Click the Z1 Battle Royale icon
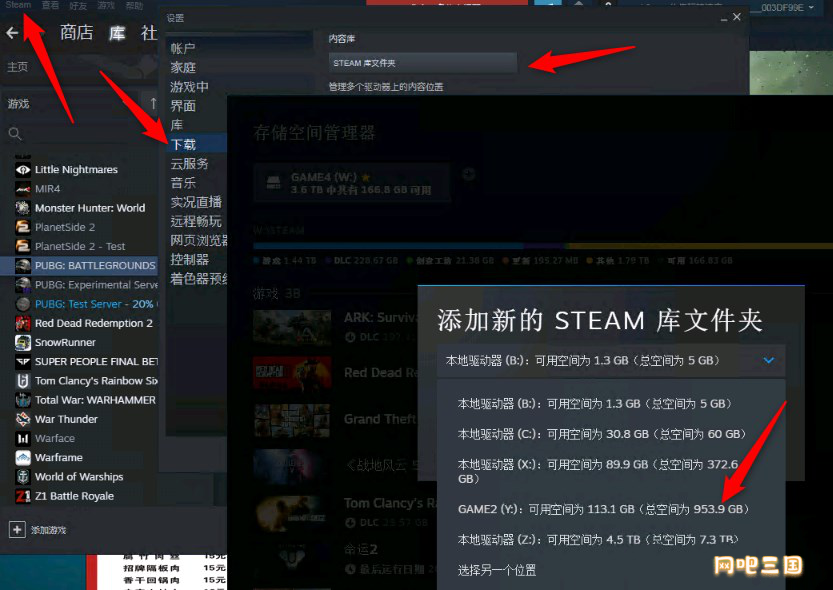 (x=23, y=496)
